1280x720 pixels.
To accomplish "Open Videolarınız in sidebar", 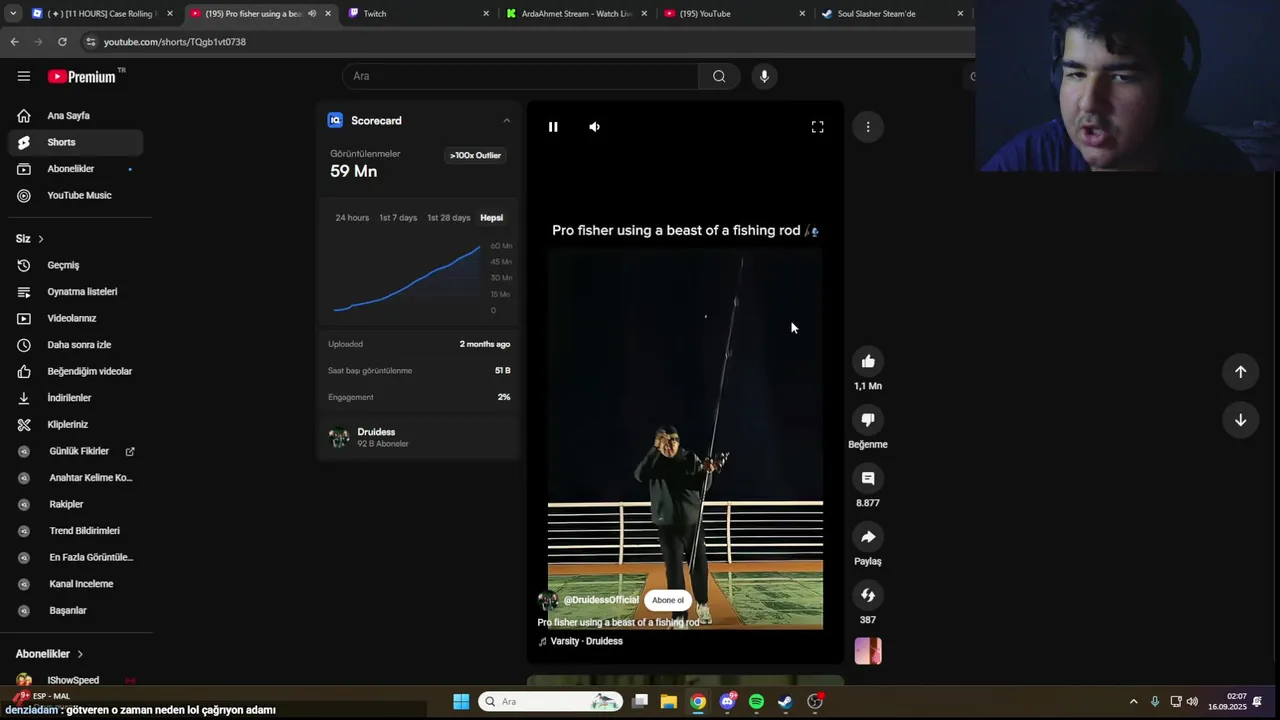I will [x=76, y=318].
